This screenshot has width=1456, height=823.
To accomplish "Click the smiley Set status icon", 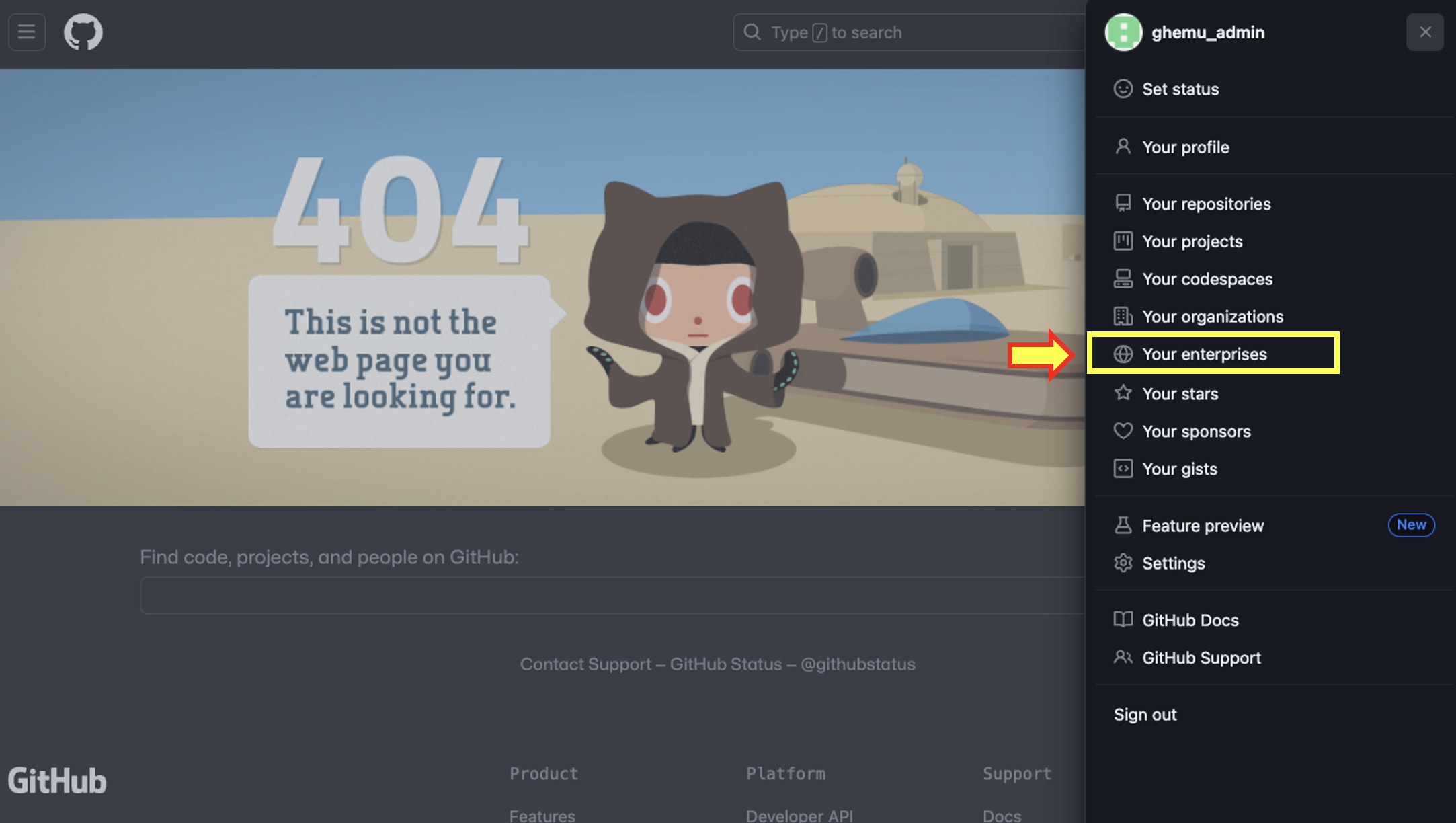I will point(1123,89).
